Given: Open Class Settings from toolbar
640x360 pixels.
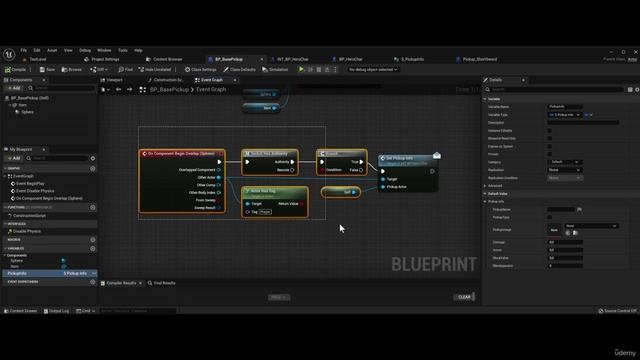Looking at the screenshot, I should click(x=200, y=69).
